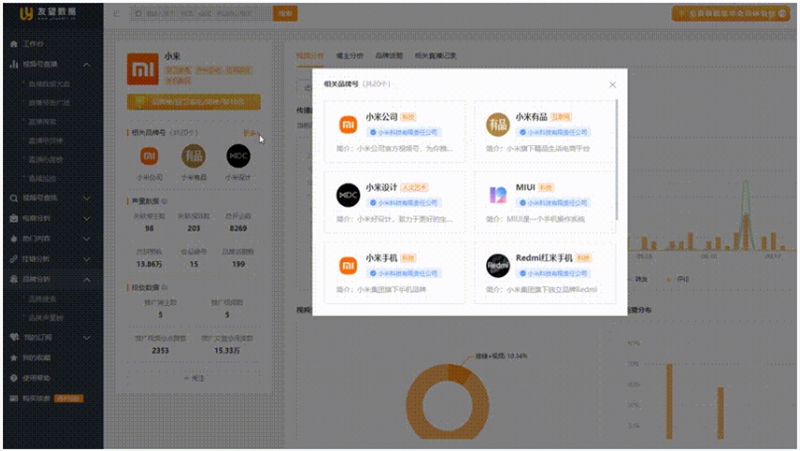
Task: Open the 小米公司 card logo in the popup
Action: pos(348,124)
